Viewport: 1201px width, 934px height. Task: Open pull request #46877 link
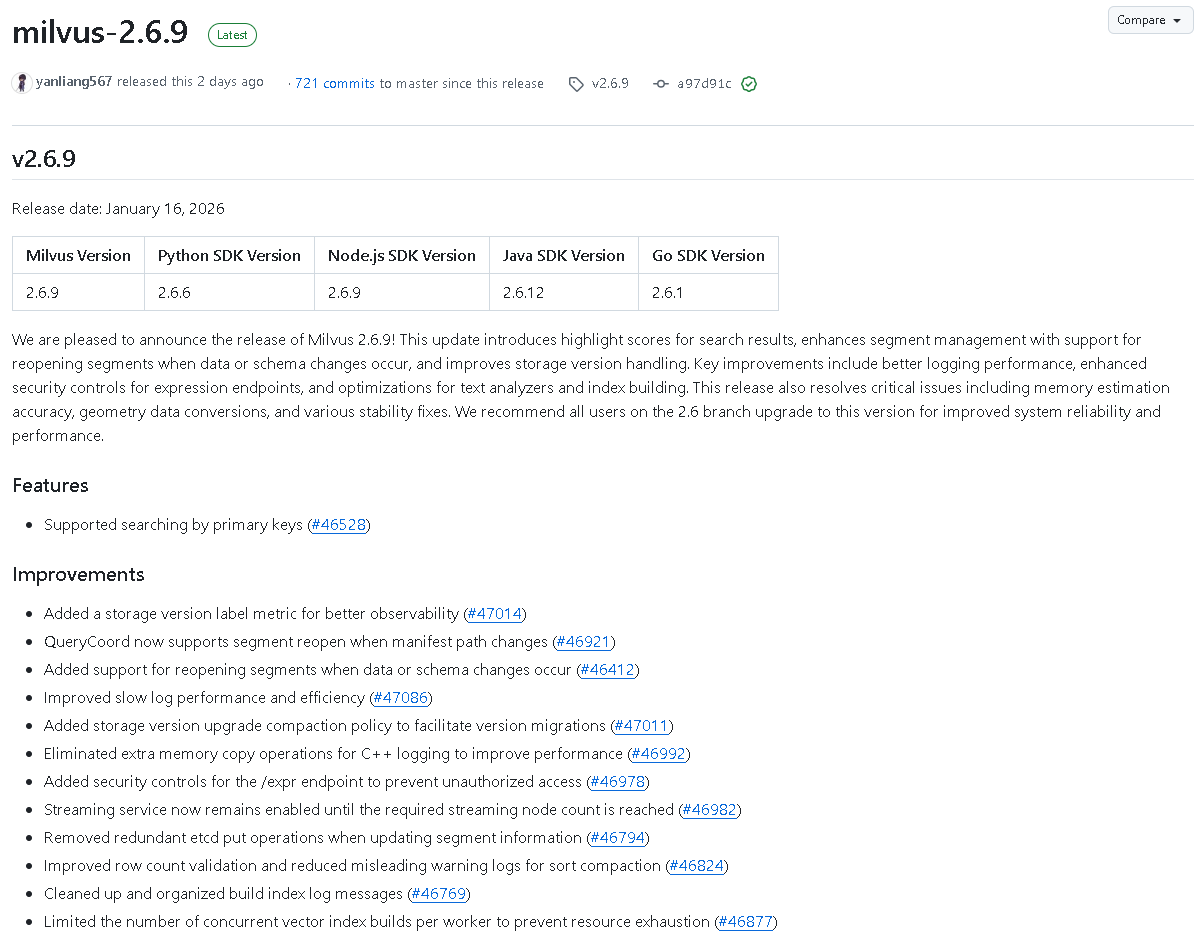point(746,922)
